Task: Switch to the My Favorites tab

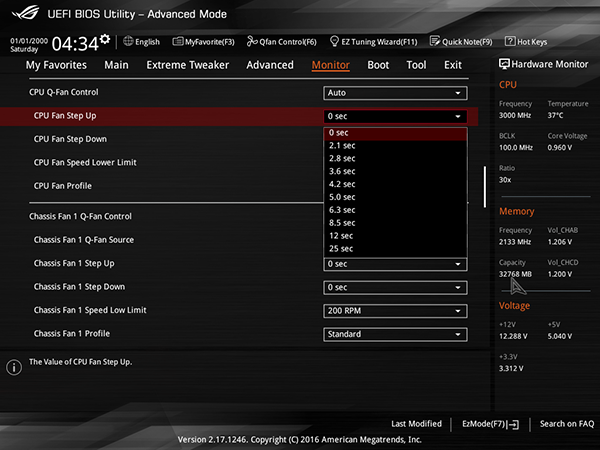Action: 56,65
